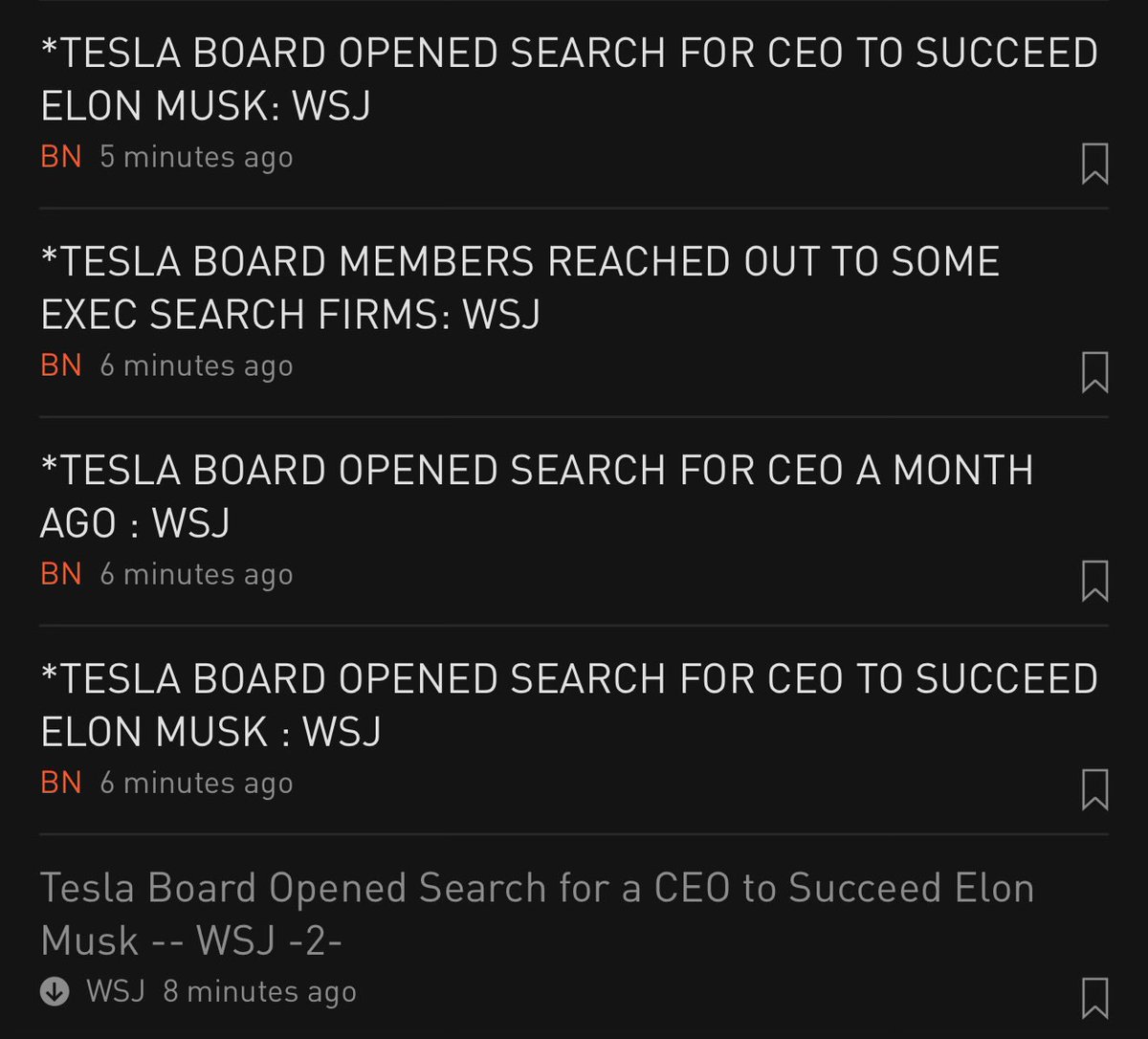Click the timestamp under CEO A MONTH AGO headline
The width and height of the screenshot is (1148, 1039).
coord(196,575)
